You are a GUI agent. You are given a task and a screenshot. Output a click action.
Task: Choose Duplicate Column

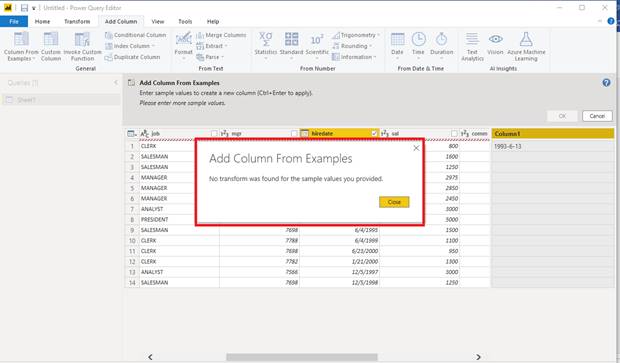tap(132, 57)
